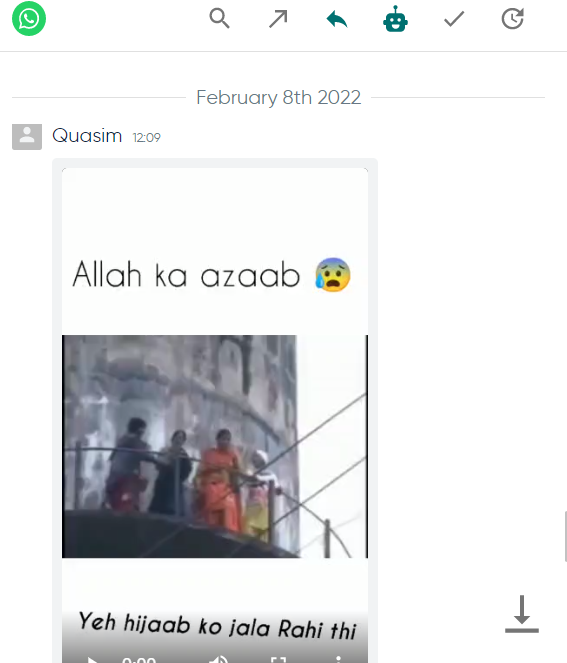The width and height of the screenshot is (567, 663).
Task: Click the 'Yeh hijaab ko jala Rahi thi' caption
Action: tap(217, 626)
